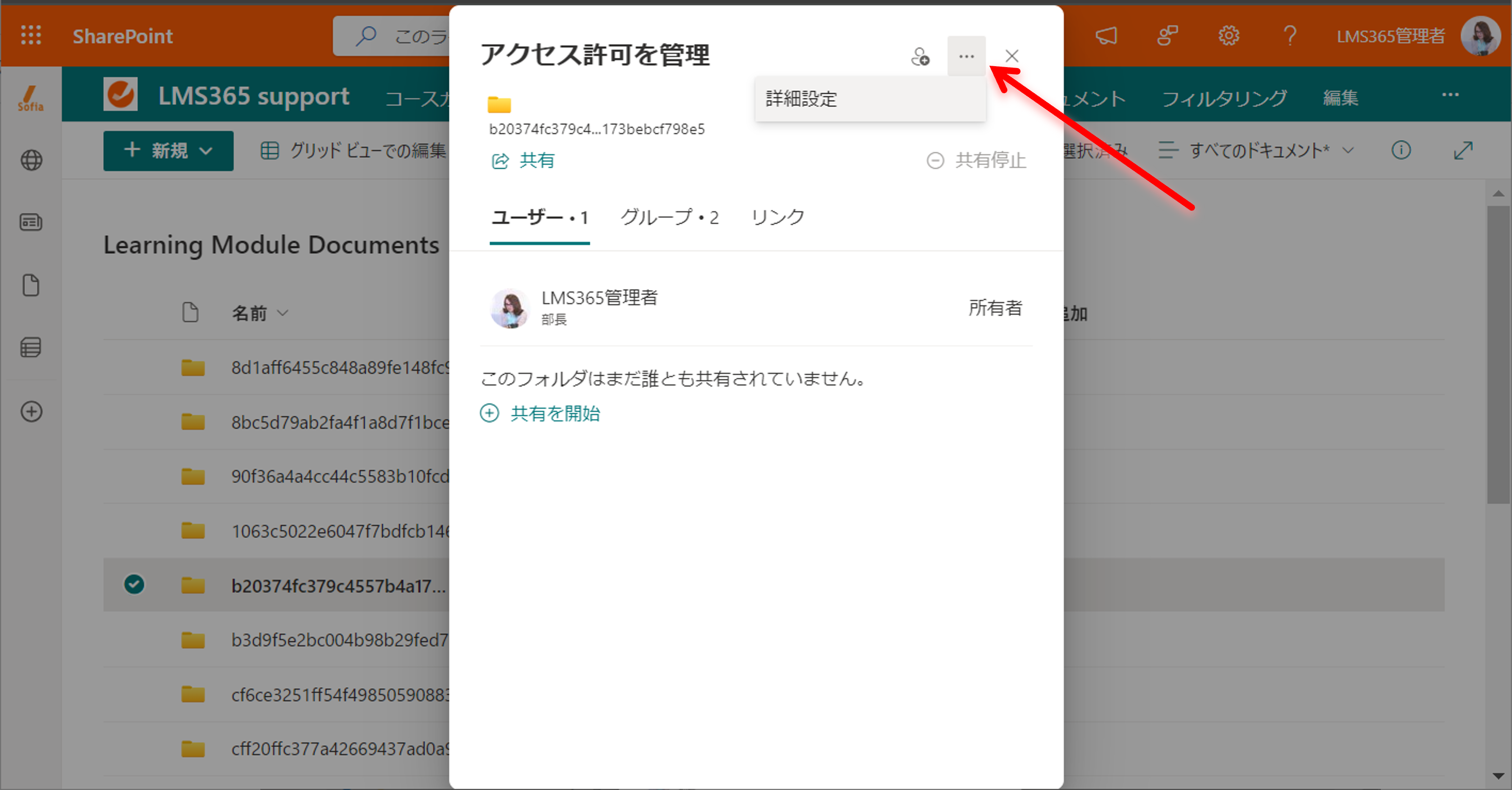Click the folder icon of 8d1aff6455c row
The image size is (1512, 790).
(x=193, y=368)
